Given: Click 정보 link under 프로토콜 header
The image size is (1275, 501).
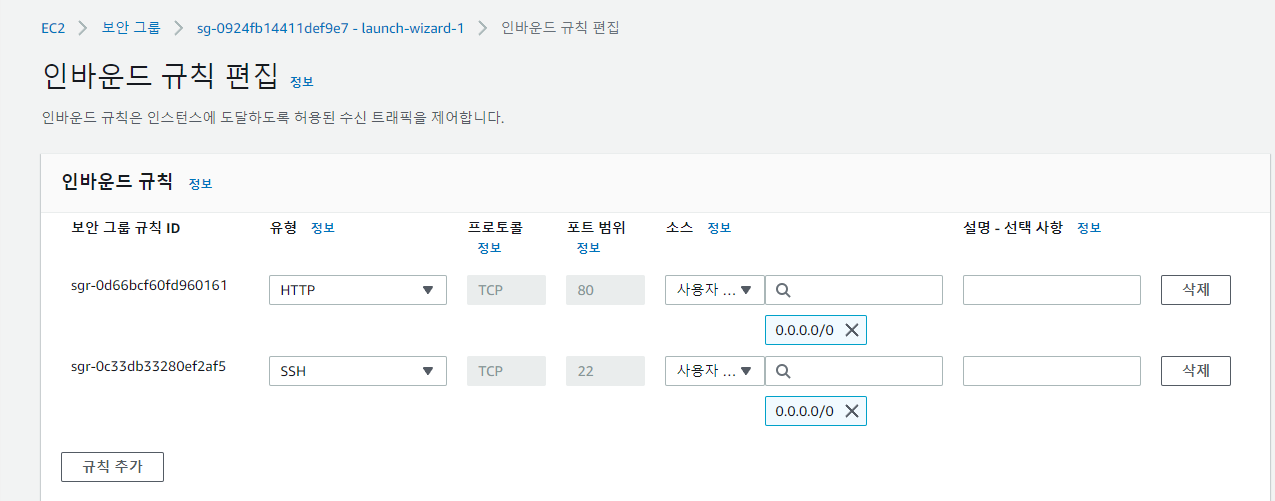Looking at the screenshot, I should click(x=490, y=248).
